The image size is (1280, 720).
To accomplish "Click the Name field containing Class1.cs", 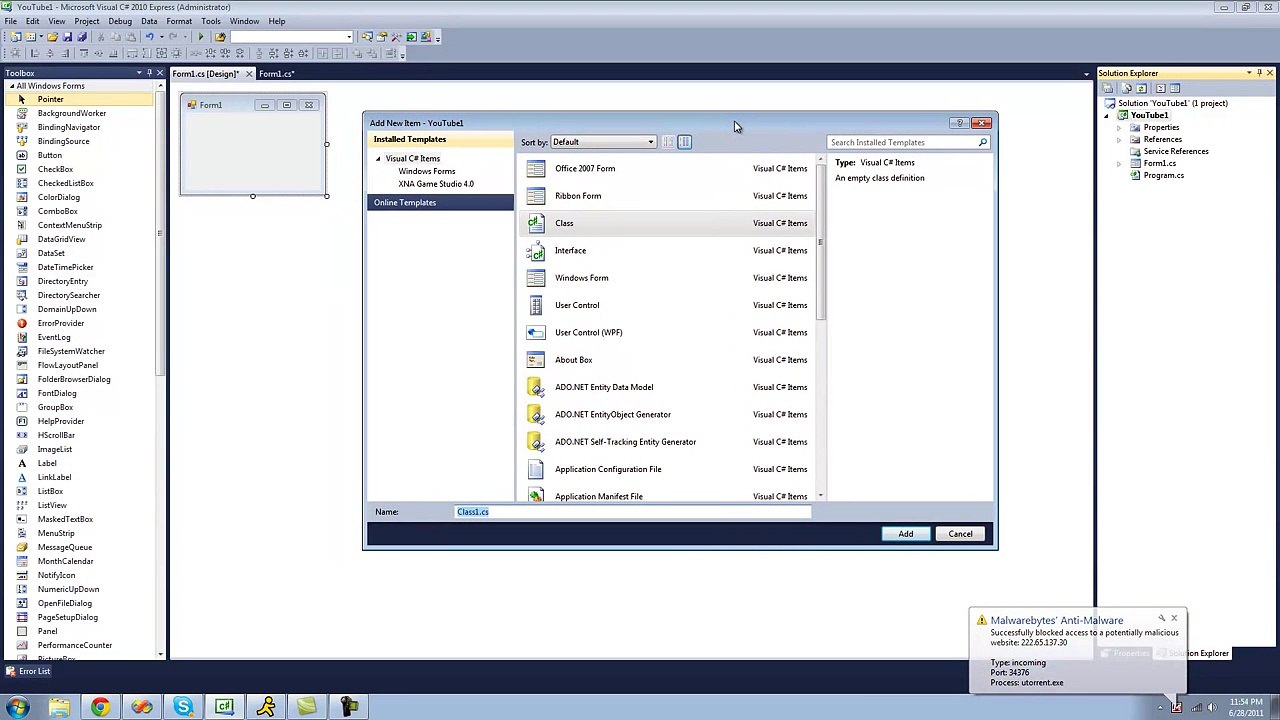I will click(632, 512).
